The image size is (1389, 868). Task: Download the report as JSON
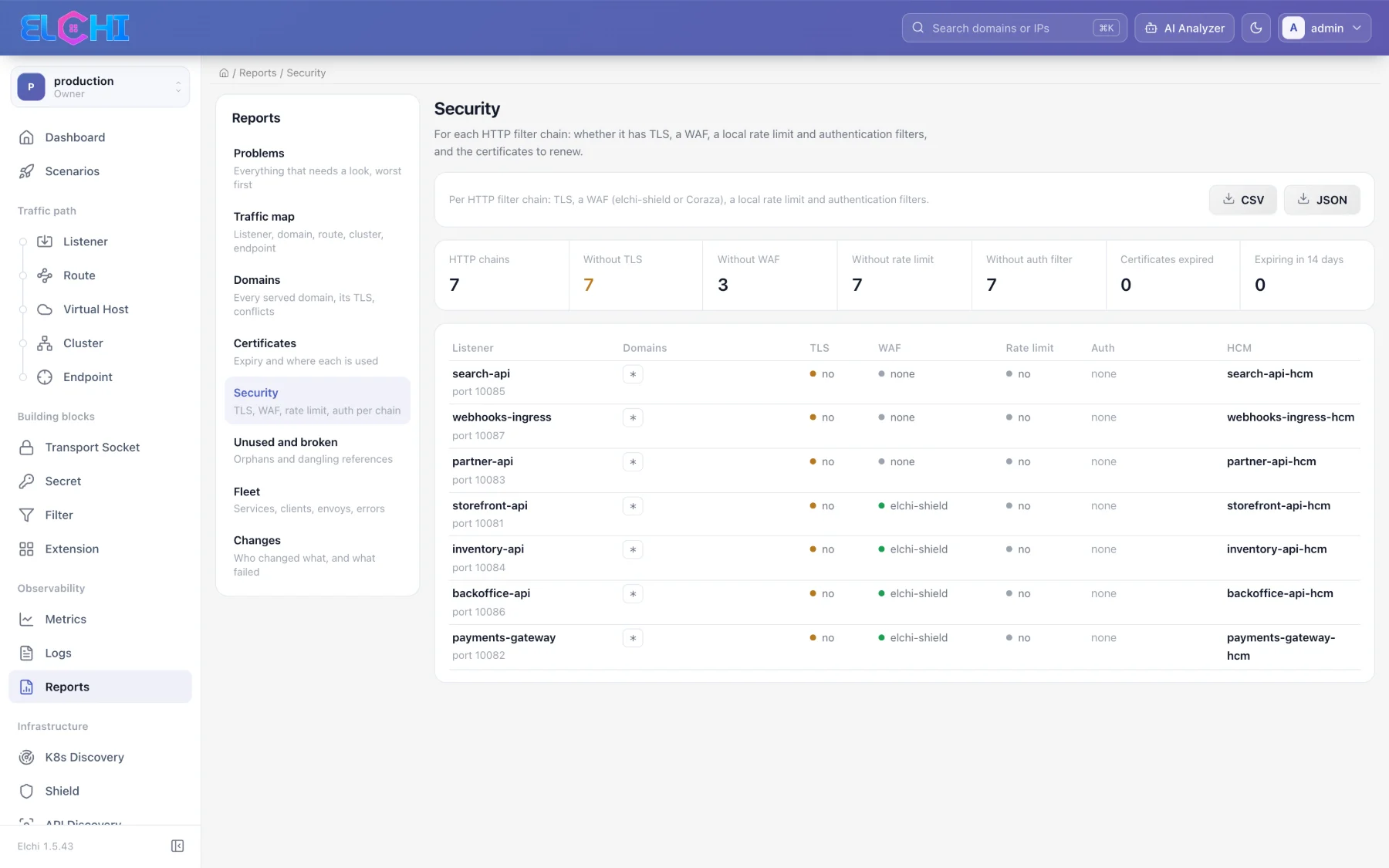[1322, 200]
